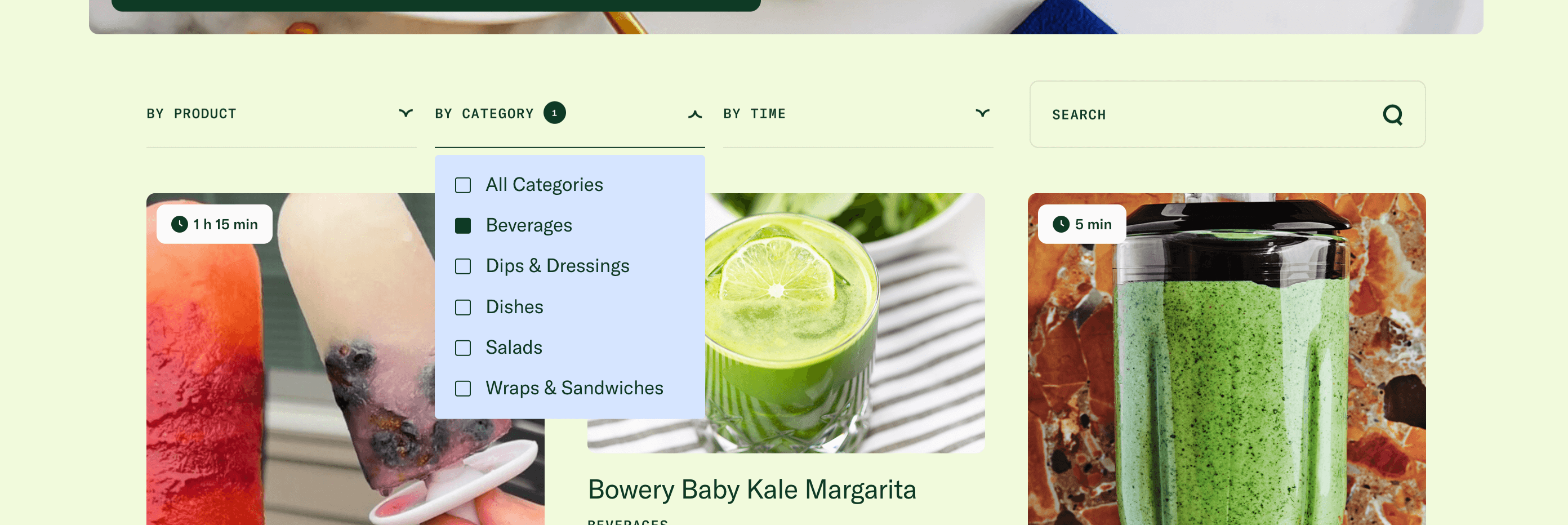1568x525 pixels.
Task: Check the Wraps & Sandwiches box
Action: click(462, 389)
